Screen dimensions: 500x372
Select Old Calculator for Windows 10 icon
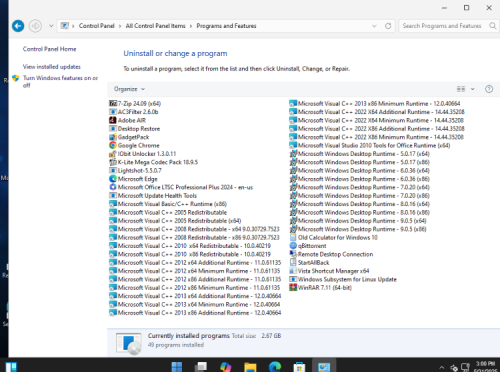point(293,237)
